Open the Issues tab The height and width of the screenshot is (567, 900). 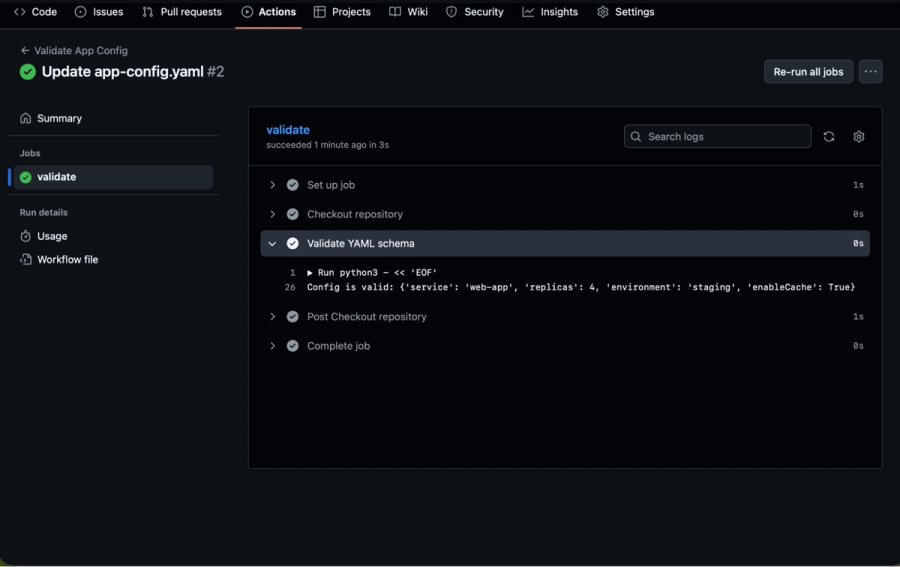[99, 11]
